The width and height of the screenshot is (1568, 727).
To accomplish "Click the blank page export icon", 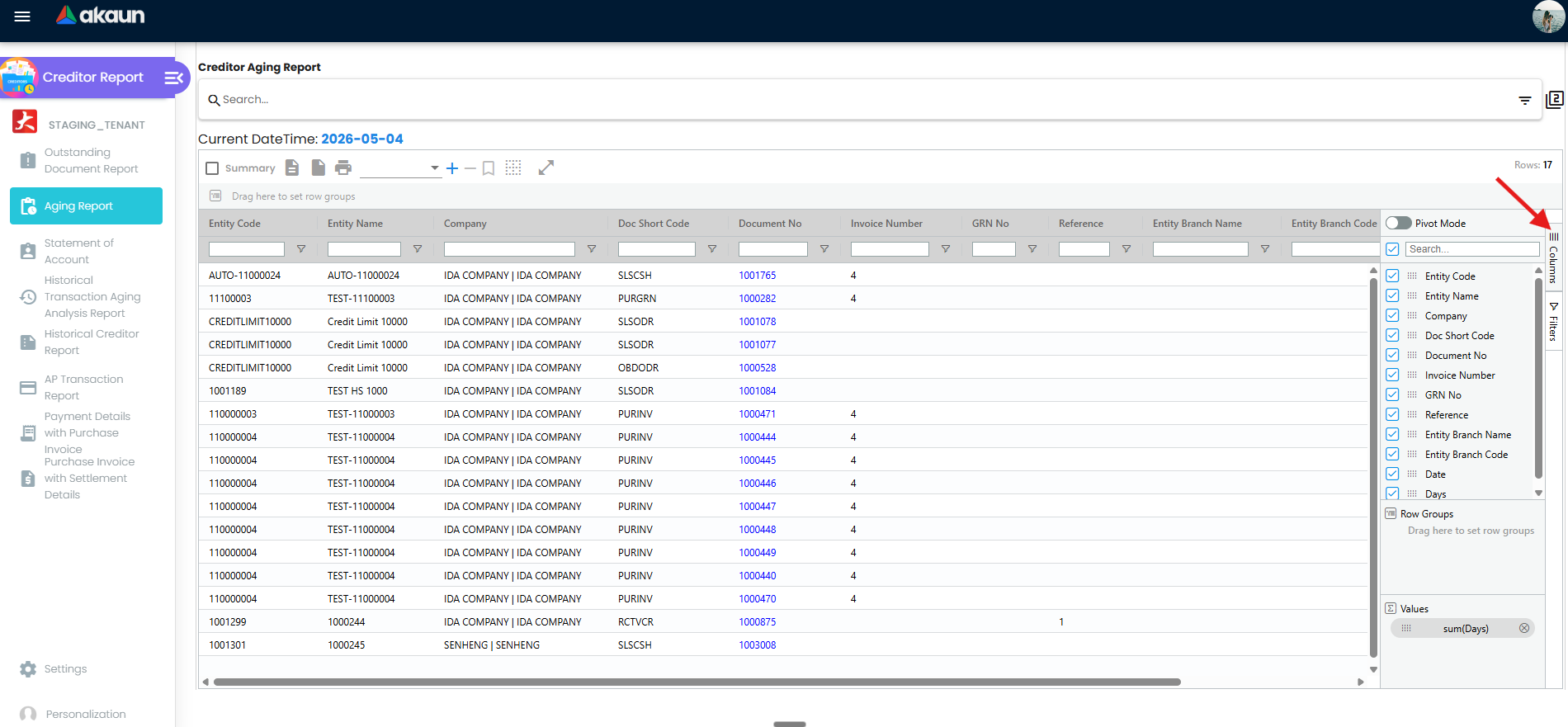I will point(318,168).
